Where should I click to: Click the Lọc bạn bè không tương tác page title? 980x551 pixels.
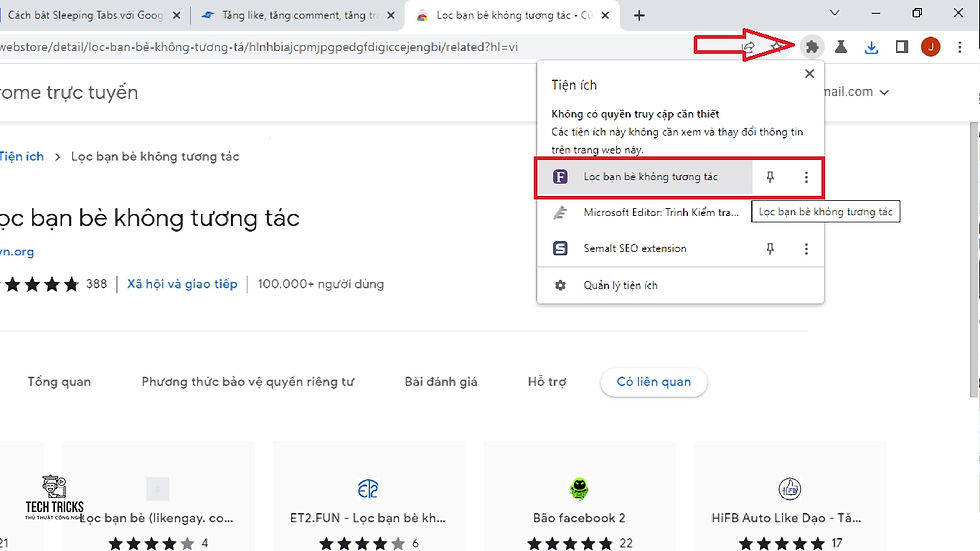point(149,218)
